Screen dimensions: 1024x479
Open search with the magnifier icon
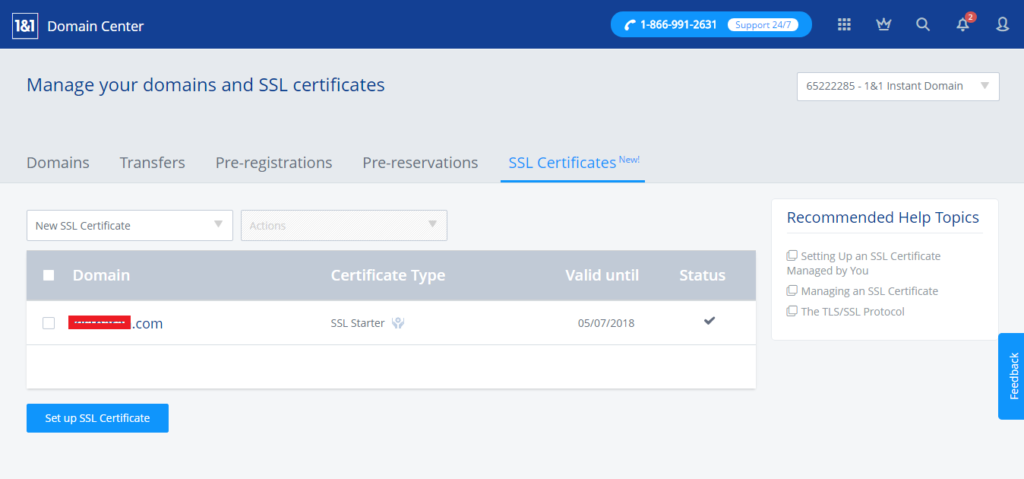[x=923, y=25]
